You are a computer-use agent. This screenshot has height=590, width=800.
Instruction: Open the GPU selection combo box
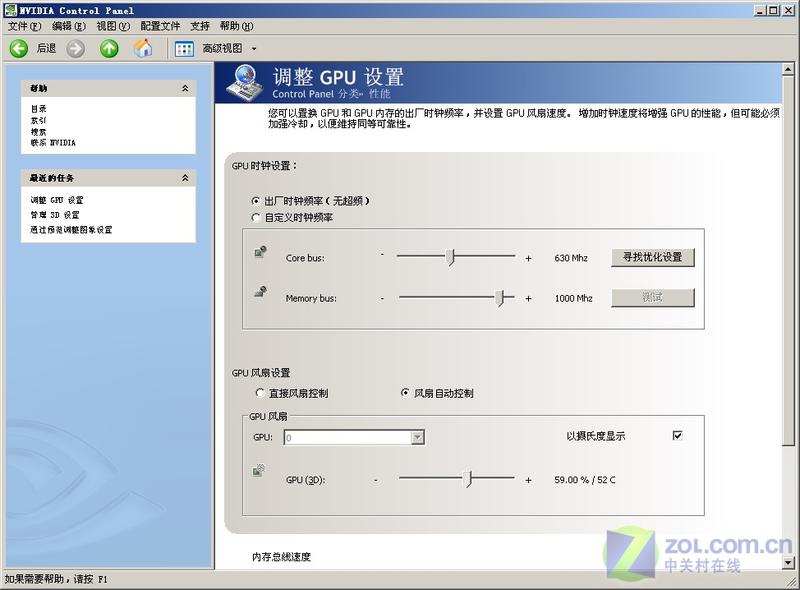[x=354, y=437]
